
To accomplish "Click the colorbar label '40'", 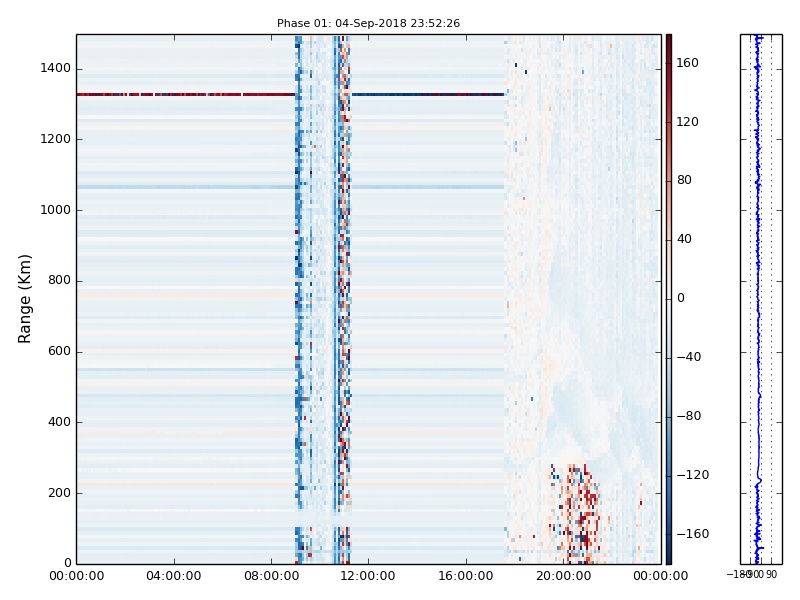I will [x=684, y=239].
